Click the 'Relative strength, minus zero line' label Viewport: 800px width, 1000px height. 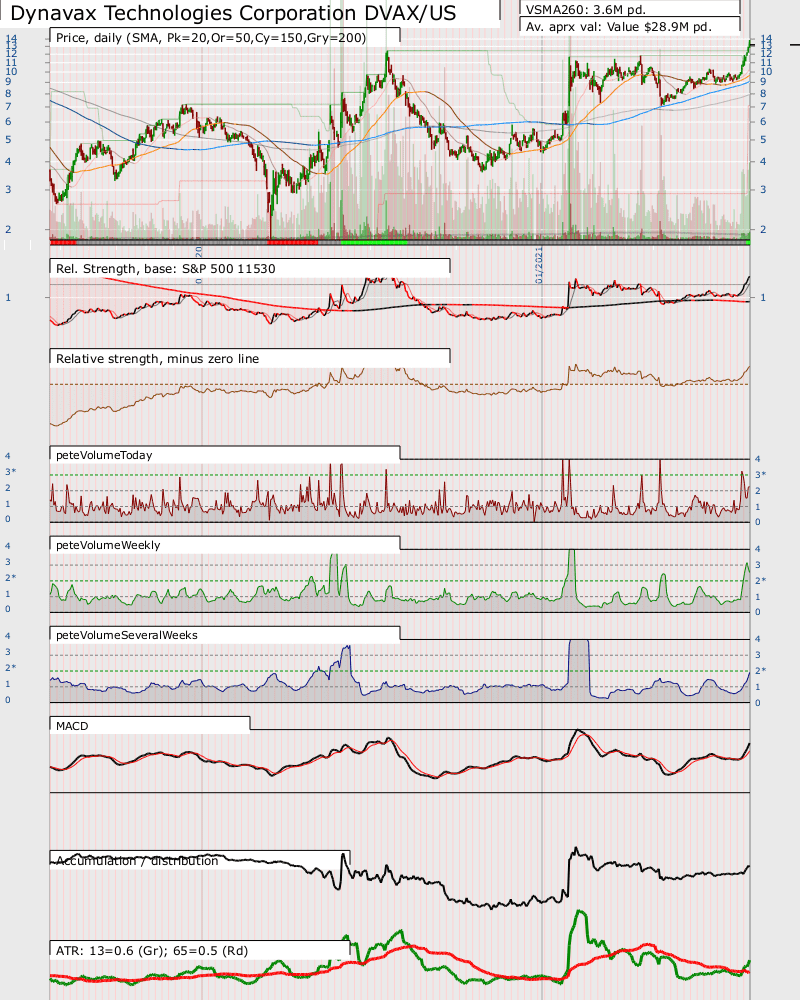(158, 358)
